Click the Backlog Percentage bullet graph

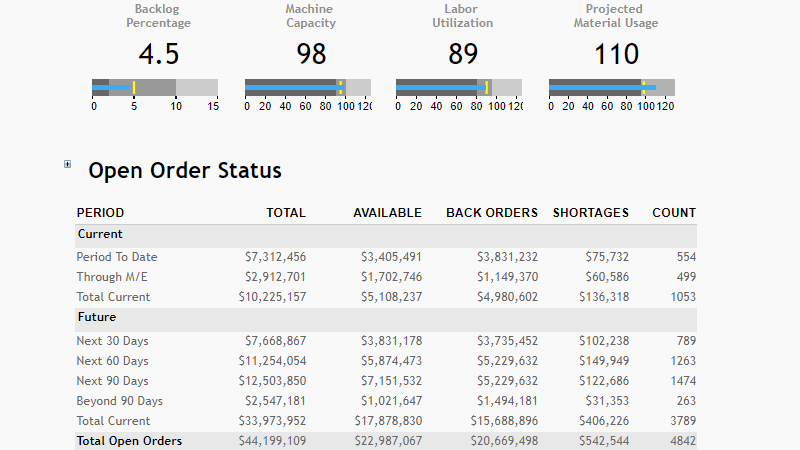(x=155, y=88)
